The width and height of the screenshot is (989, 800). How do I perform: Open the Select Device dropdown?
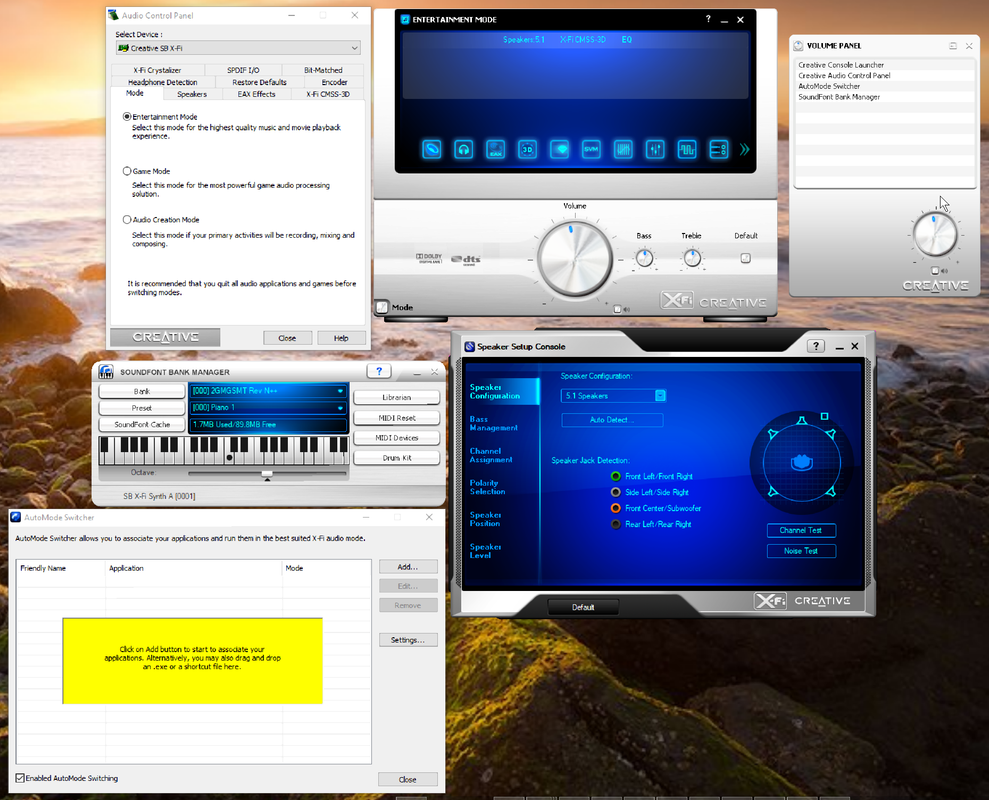tap(238, 48)
